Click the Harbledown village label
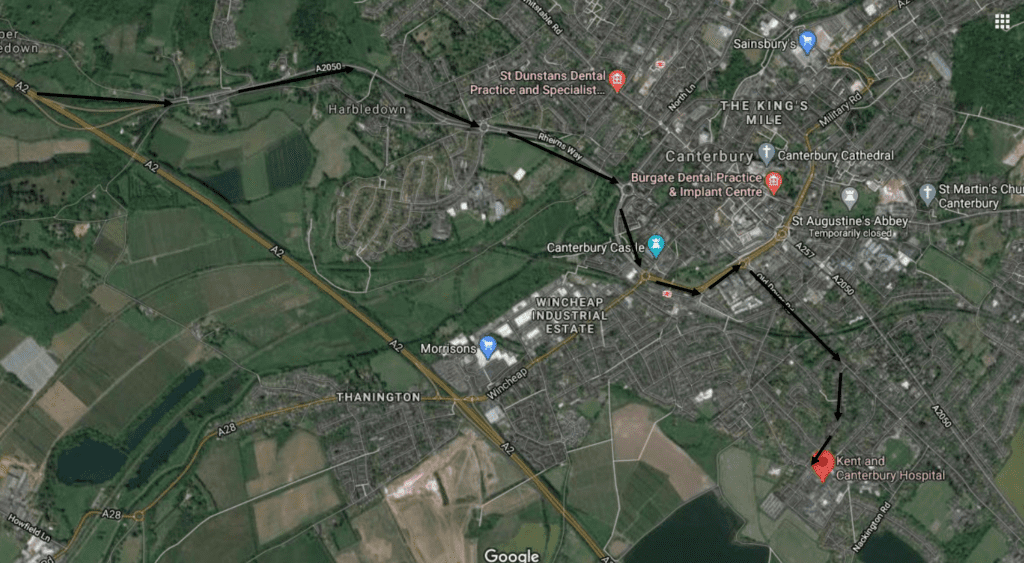Viewport: 1024px width, 563px height. (x=367, y=109)
